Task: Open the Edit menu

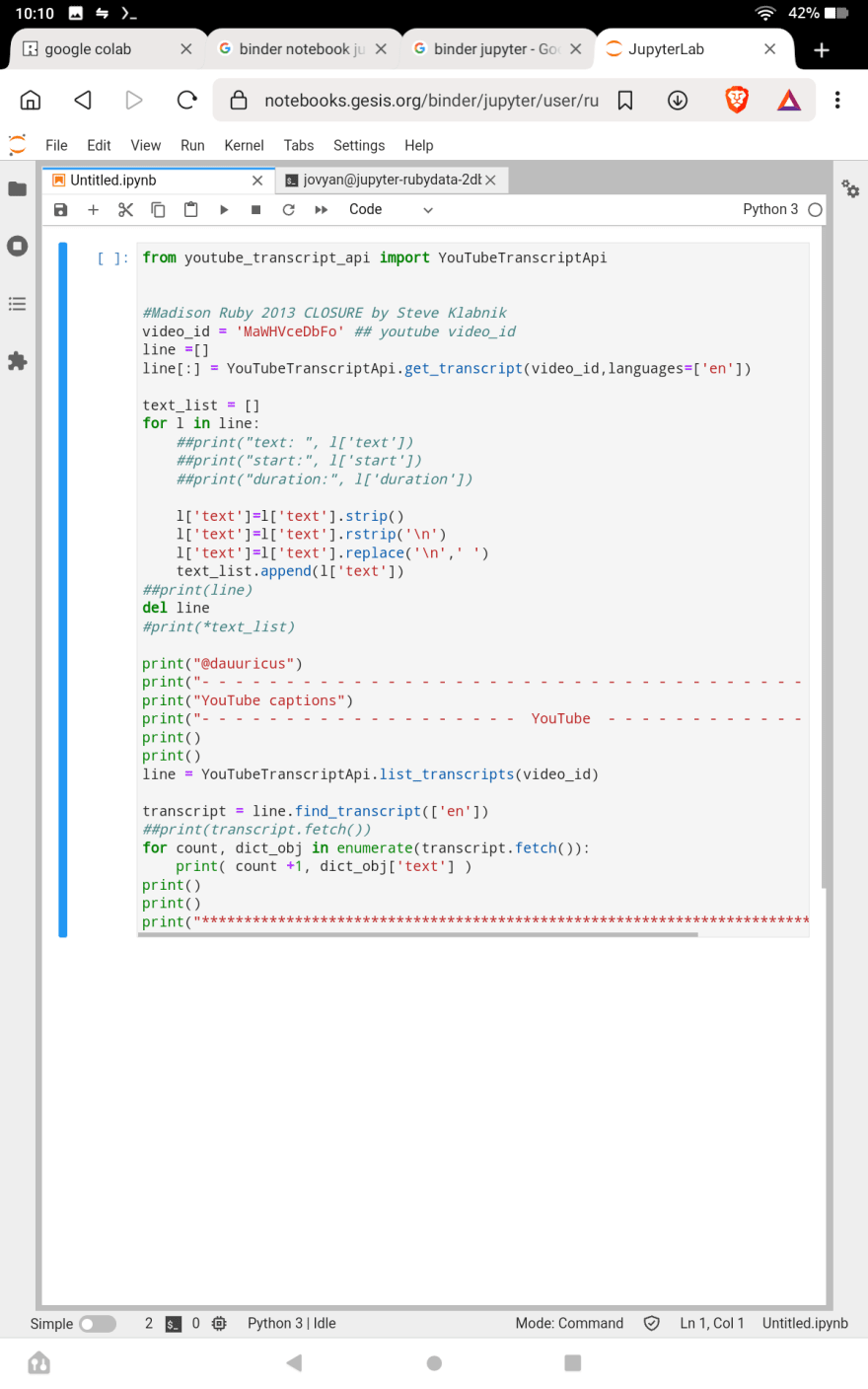Action: tap(99, 145)
